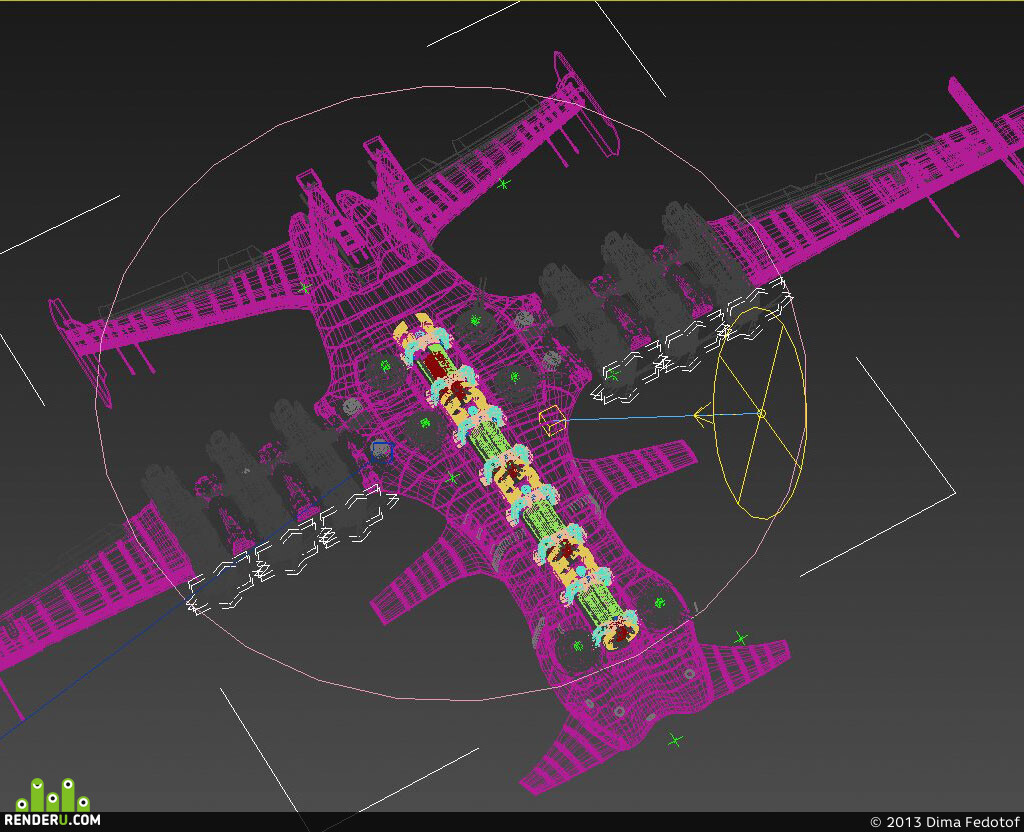Select green helper star beside tail fin
The image size is (1024, 832).
pyautogui.click(x=740, y=638)
